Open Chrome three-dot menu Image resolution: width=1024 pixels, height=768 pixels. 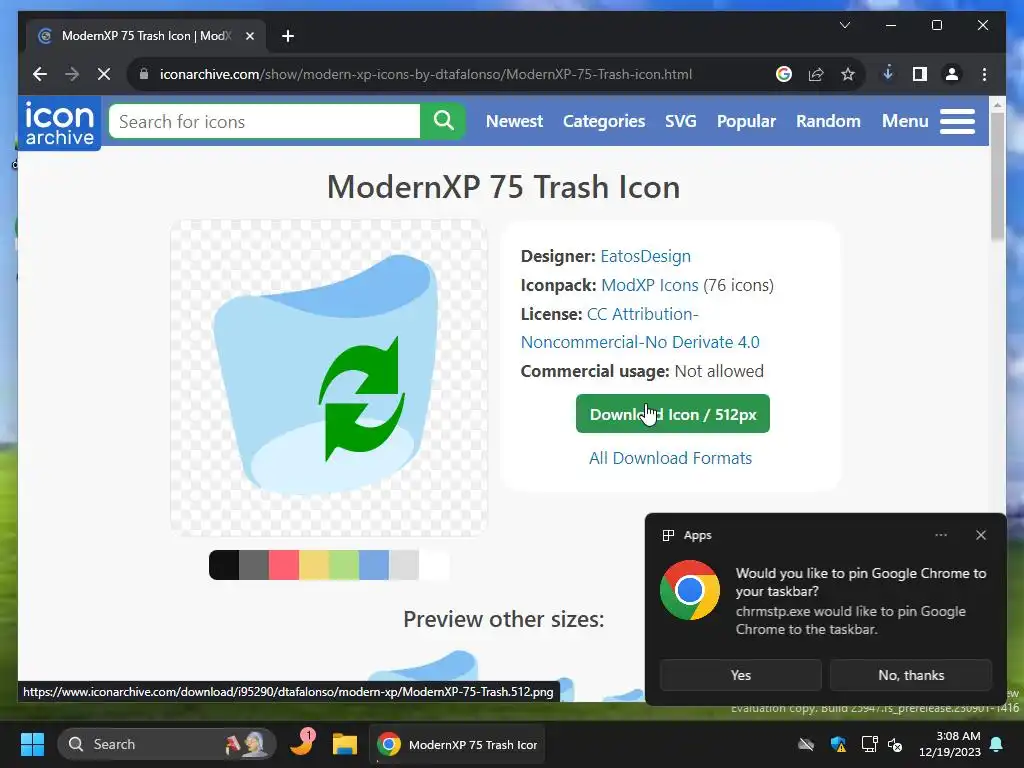(984, 74)
